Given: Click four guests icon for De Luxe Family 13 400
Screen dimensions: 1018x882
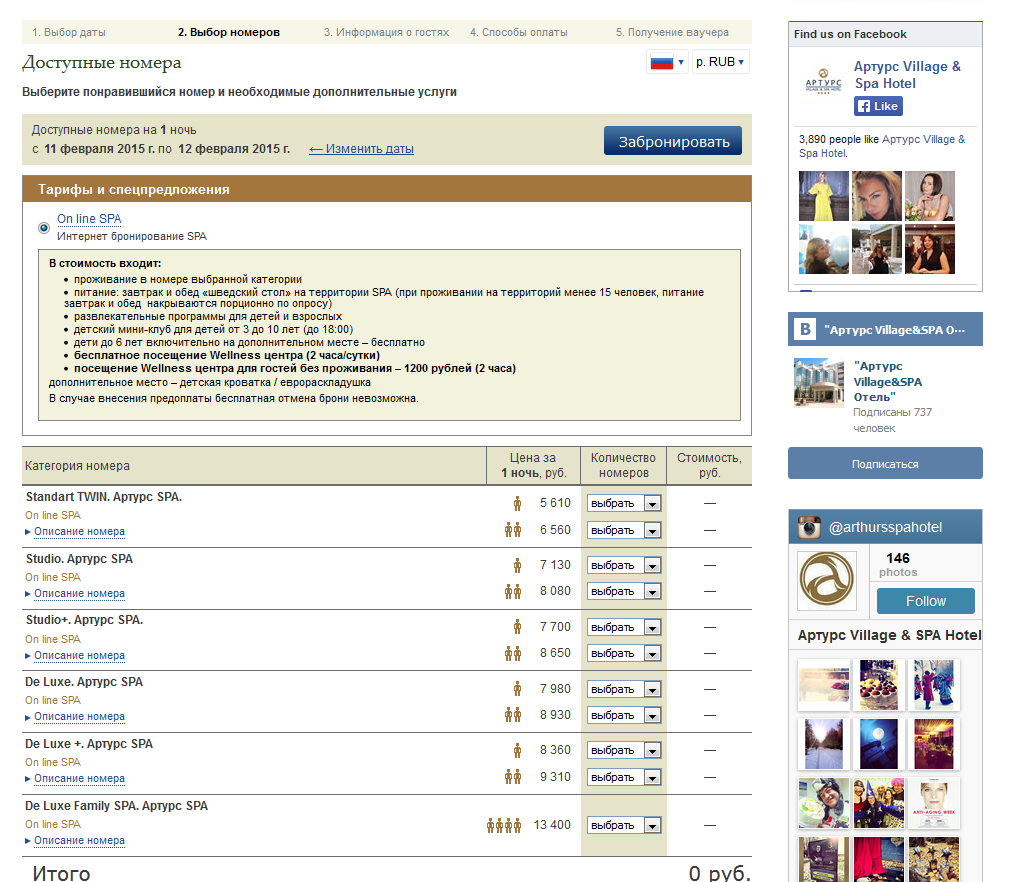Looking at the screenshot, I should coord(504,826).
